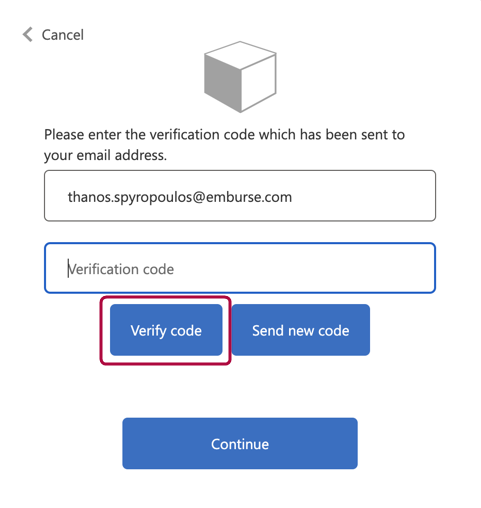Select the 3D box image above form
481x508 pixels.
(240, 77)
